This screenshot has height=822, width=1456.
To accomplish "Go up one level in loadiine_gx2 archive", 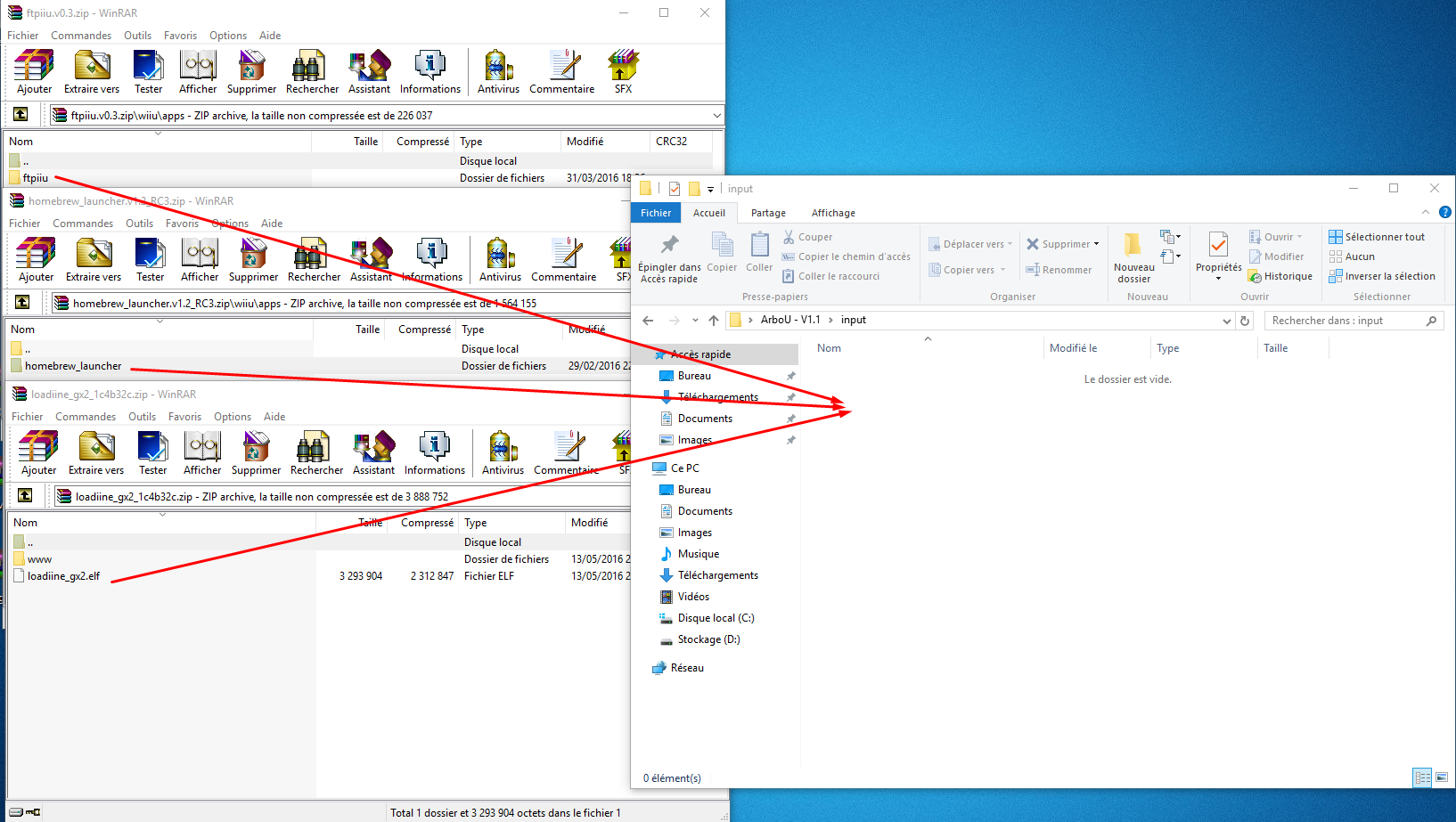I will tap(25, 496).
